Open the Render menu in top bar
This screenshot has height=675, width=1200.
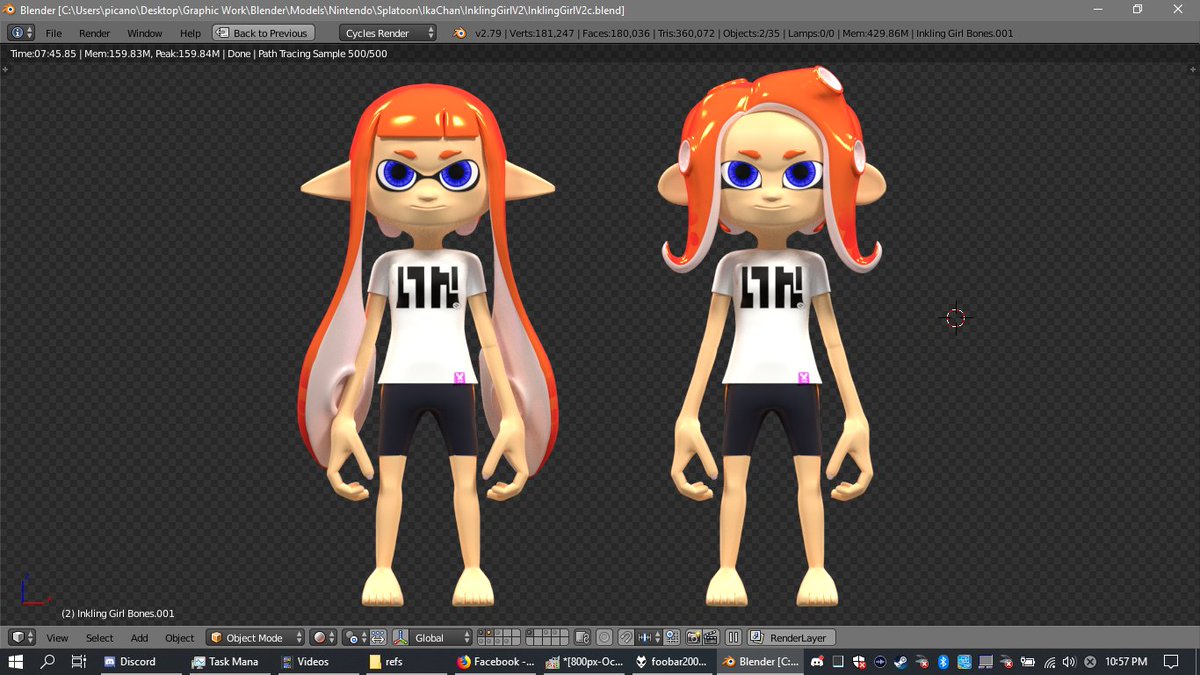click(94, 33)
